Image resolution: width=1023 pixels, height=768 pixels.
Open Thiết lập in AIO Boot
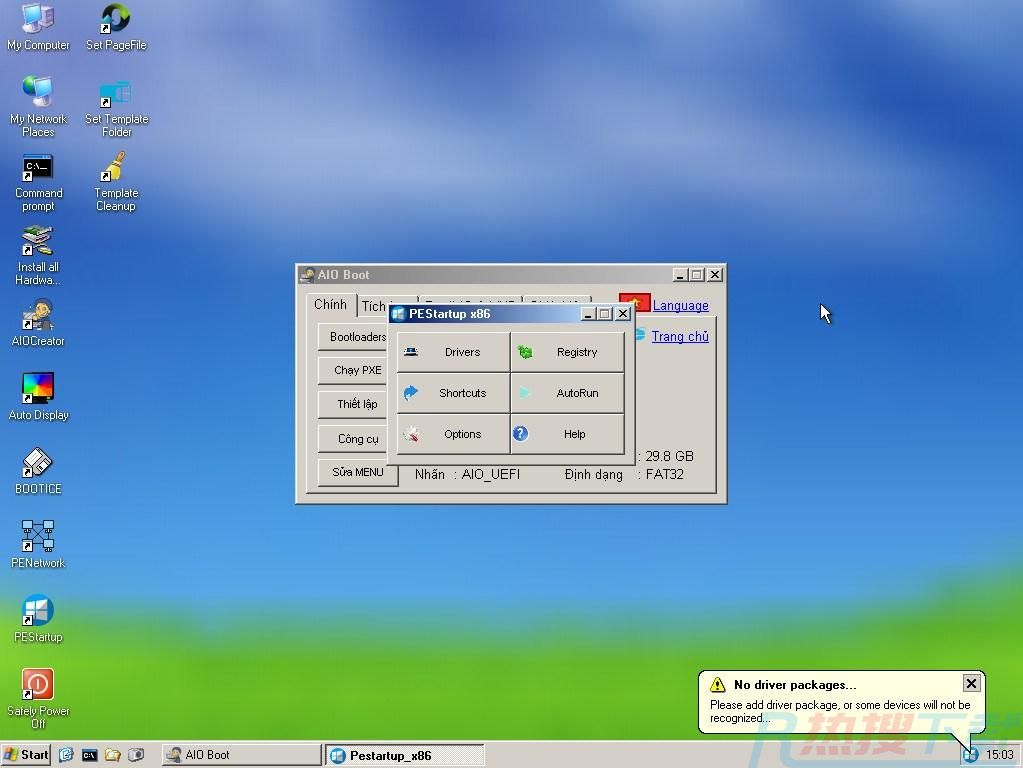[354, 405]
